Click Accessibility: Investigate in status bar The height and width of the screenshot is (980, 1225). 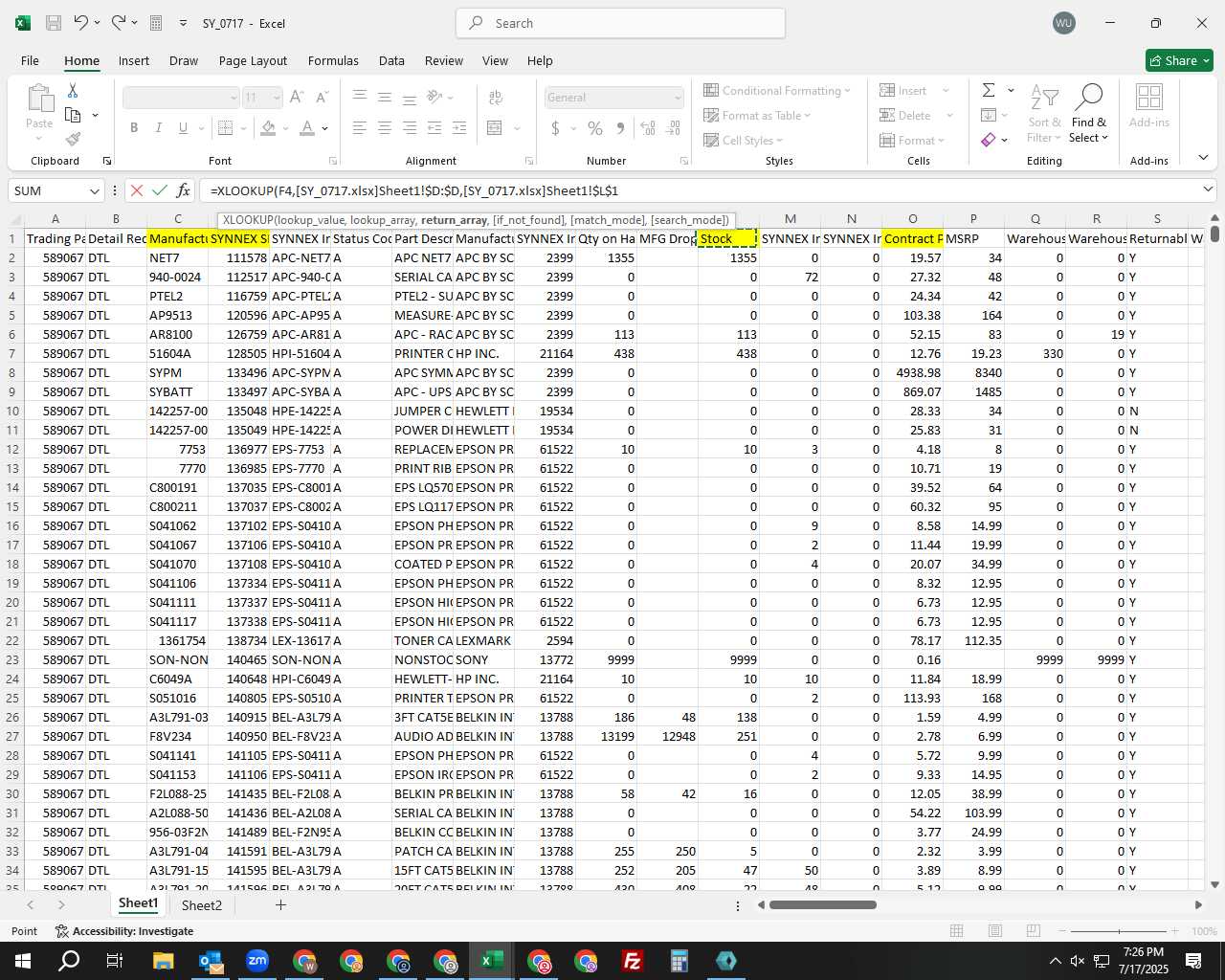(x=124, y=931)
